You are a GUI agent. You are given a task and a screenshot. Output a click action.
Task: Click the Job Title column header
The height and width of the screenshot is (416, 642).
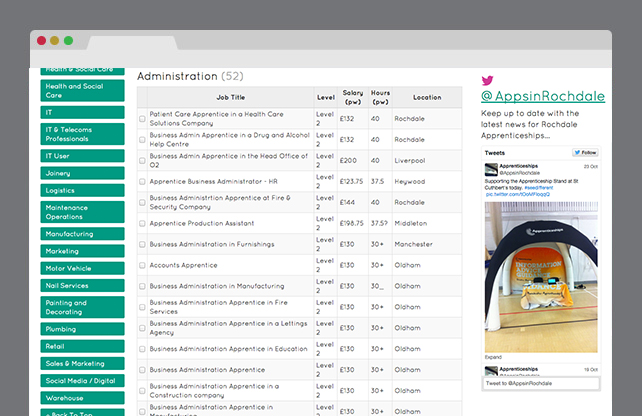tap(230, 97)
